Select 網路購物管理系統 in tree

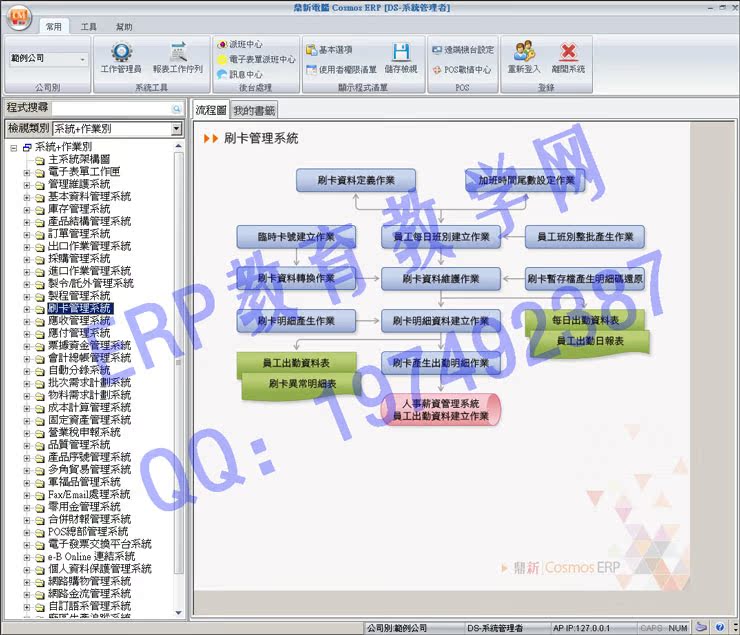point(89,582)
